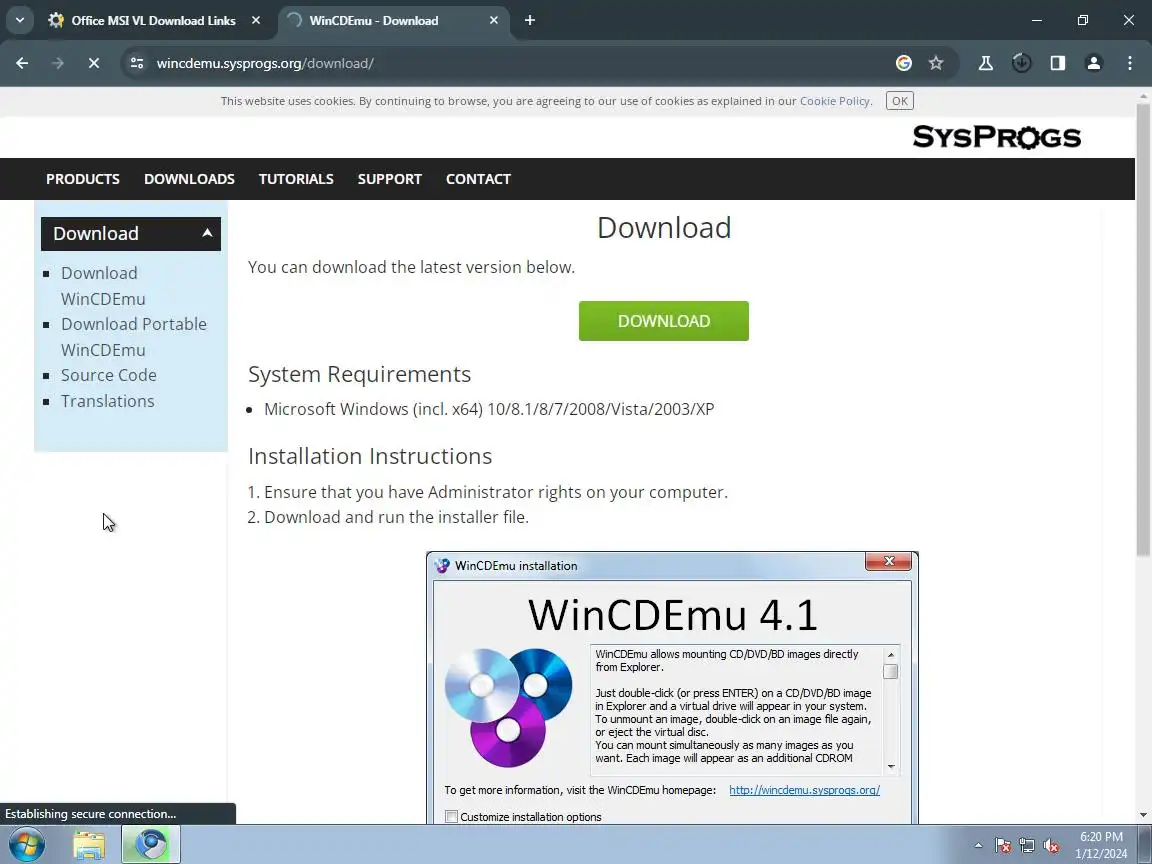The height and width of the screenshot is (864, 1152).
Task: Open network tray icon
Action: coord(1027,846)
